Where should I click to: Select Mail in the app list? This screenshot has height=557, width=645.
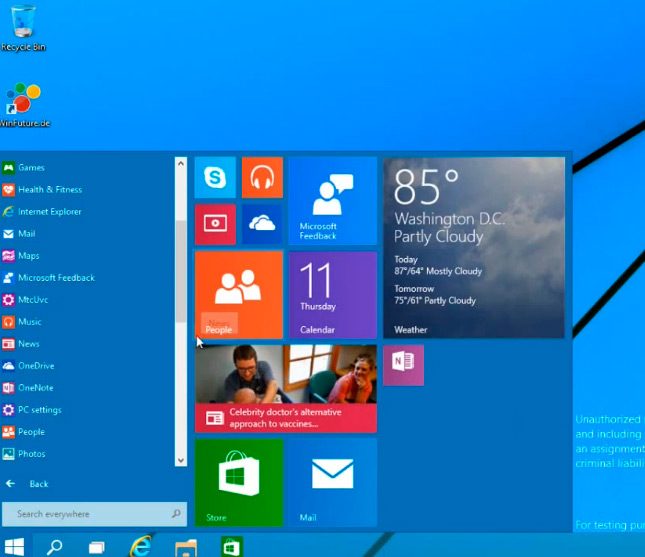[87, 234]
